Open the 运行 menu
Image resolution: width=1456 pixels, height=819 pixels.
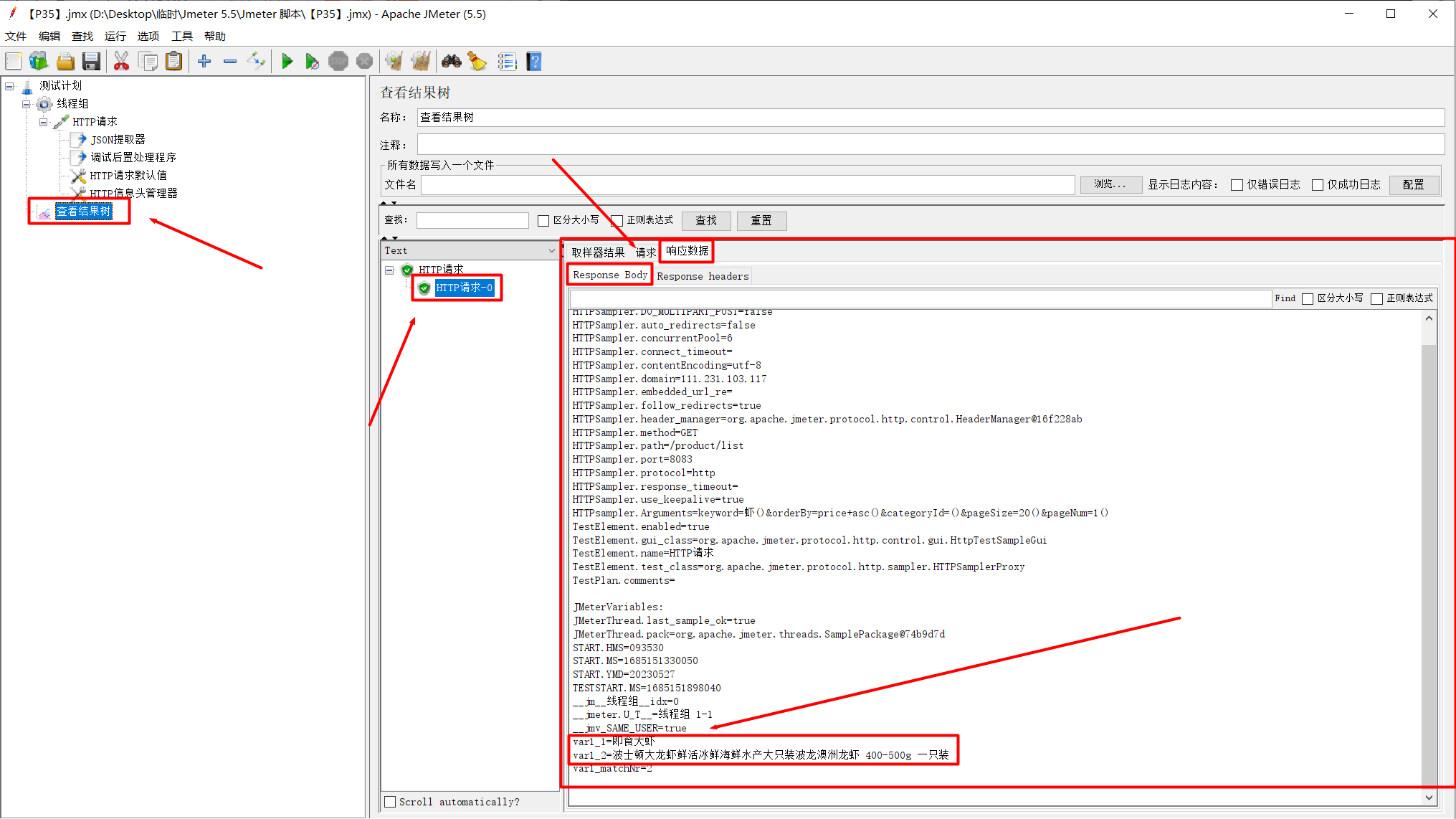115,36
